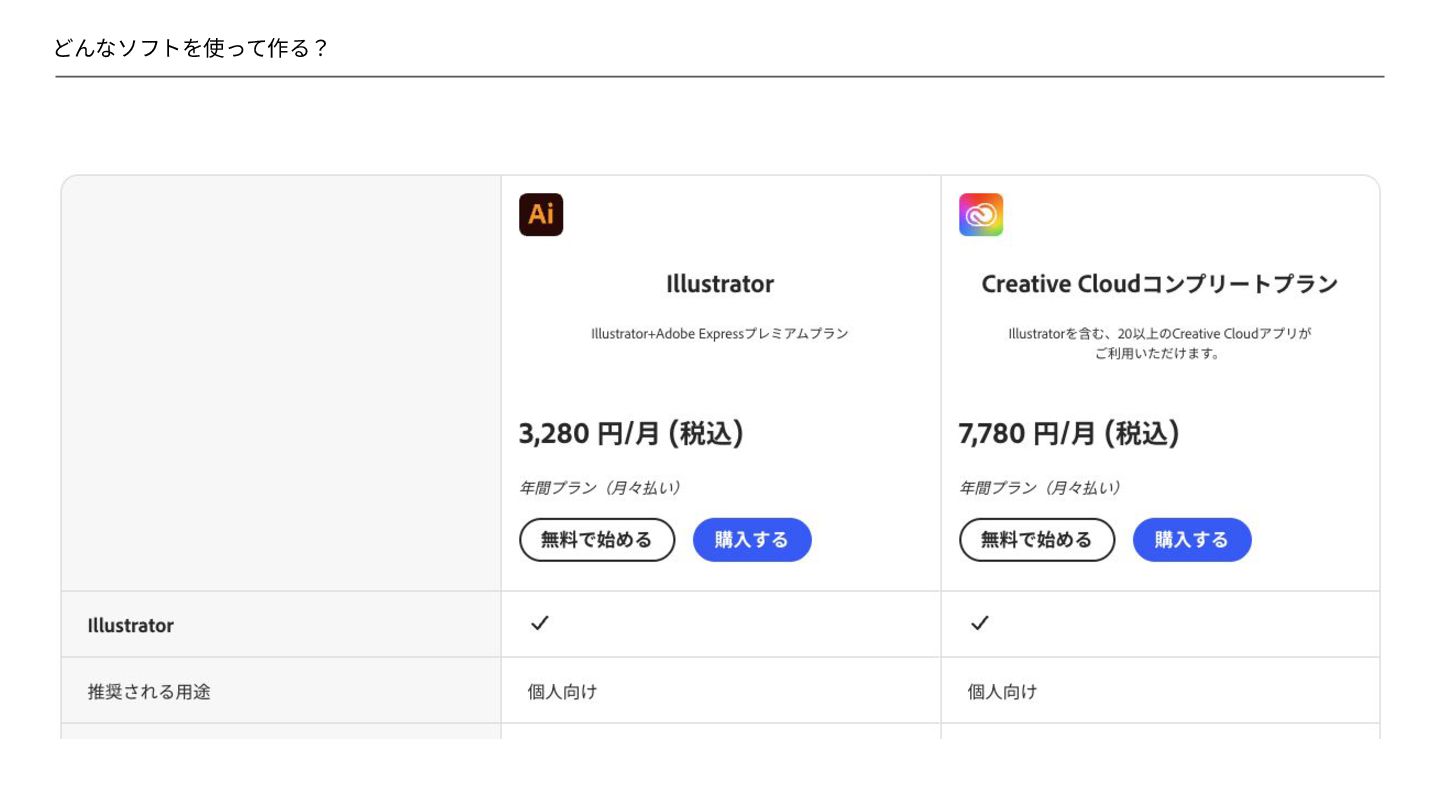
Task: Click 個人向け in the Illustrator column
Action: tap(563, 691)
